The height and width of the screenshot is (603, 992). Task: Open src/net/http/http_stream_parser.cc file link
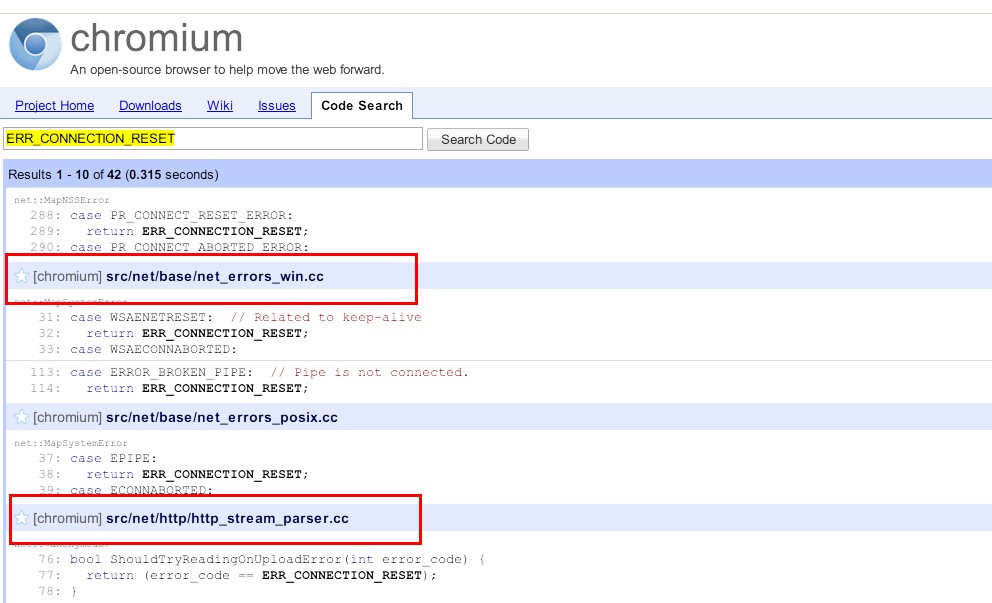pos(227,518)
